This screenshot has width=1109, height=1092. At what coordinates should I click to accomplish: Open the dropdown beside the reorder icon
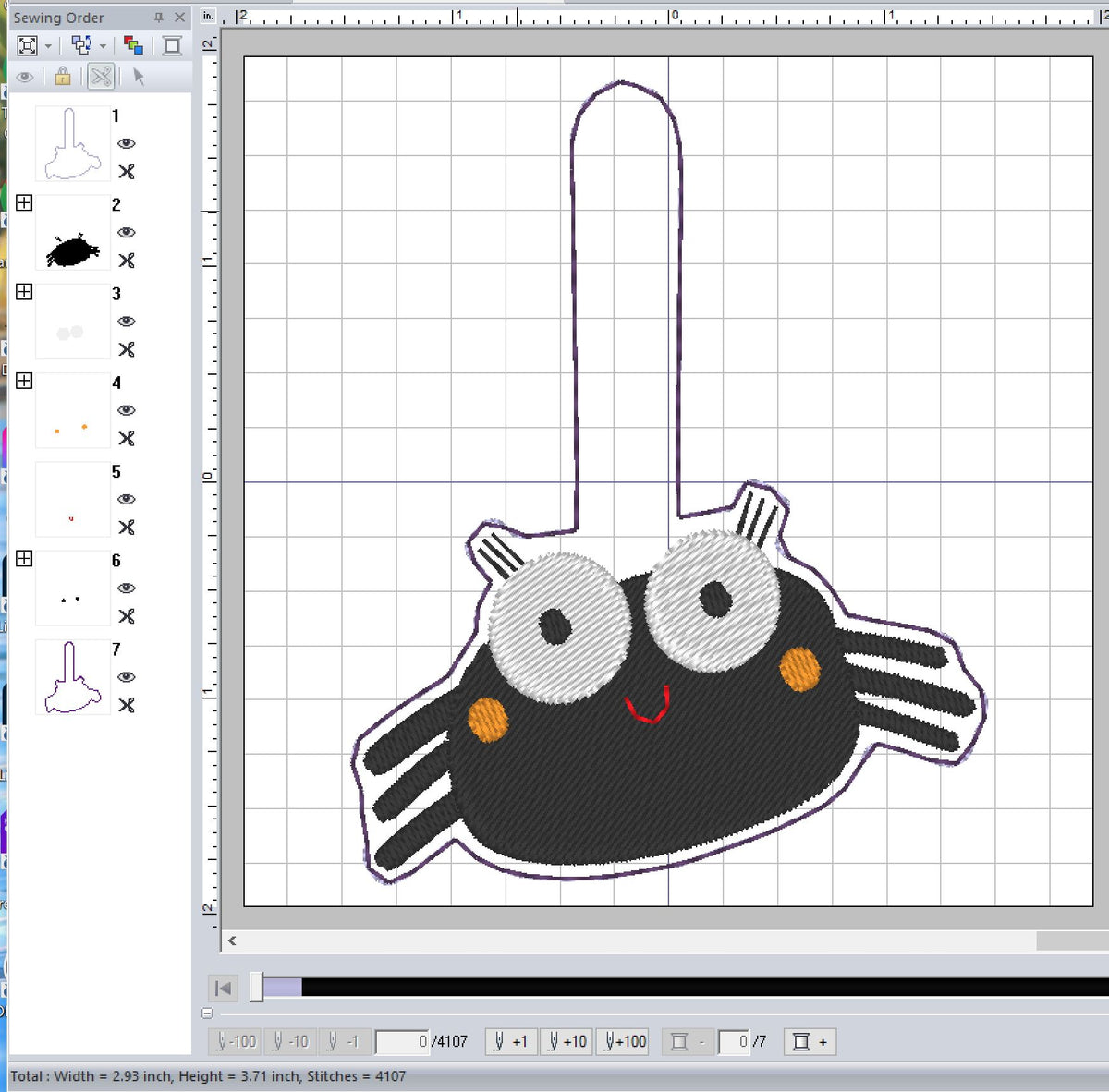(x=104, y=44)
